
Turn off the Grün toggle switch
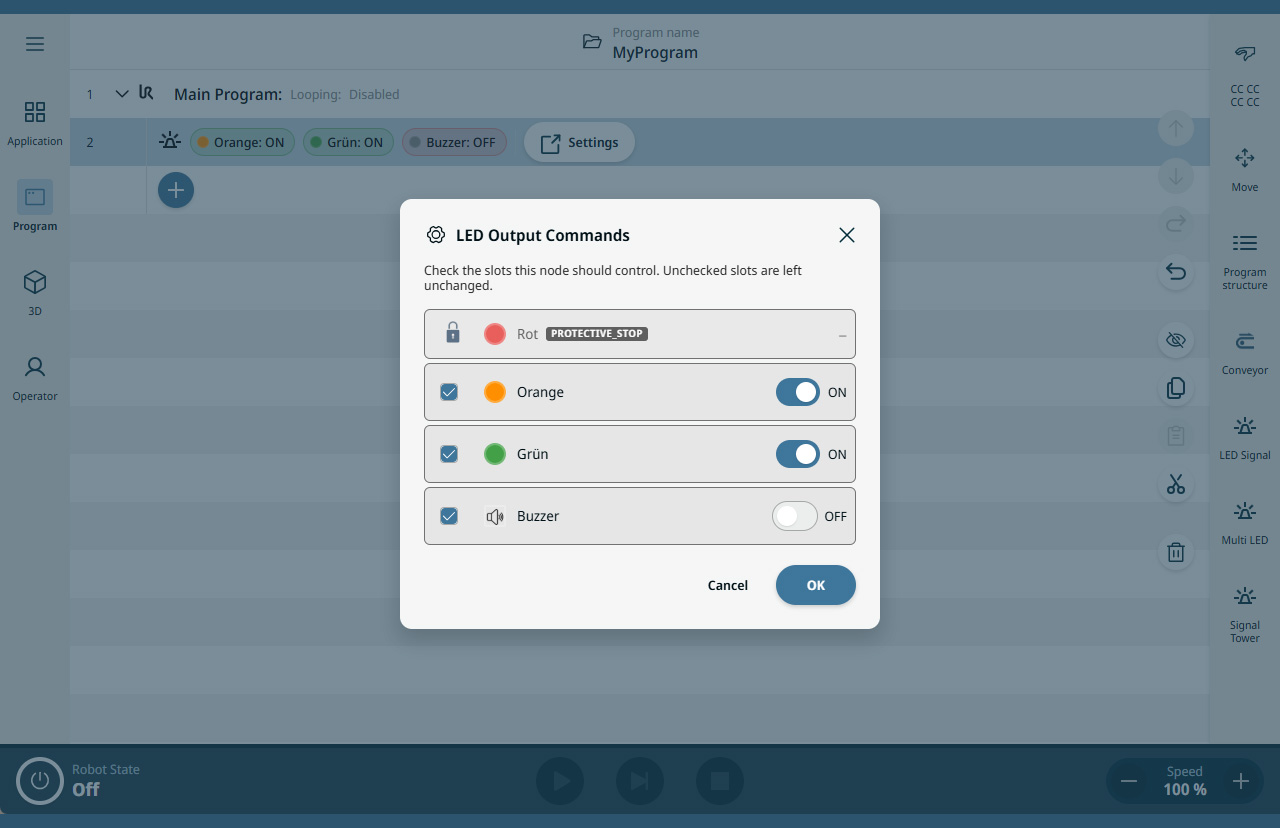(x=797, y=454)
